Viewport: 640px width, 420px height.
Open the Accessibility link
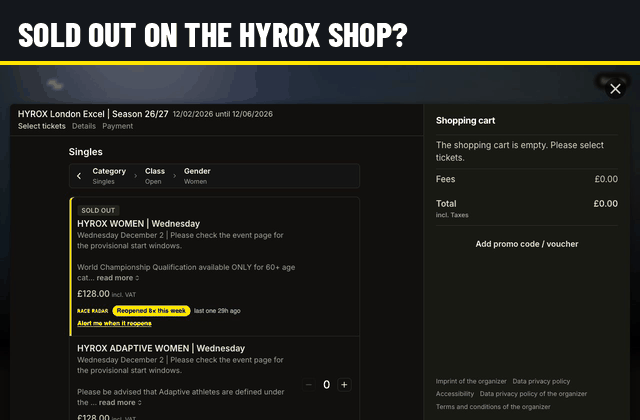pos(455,394)
